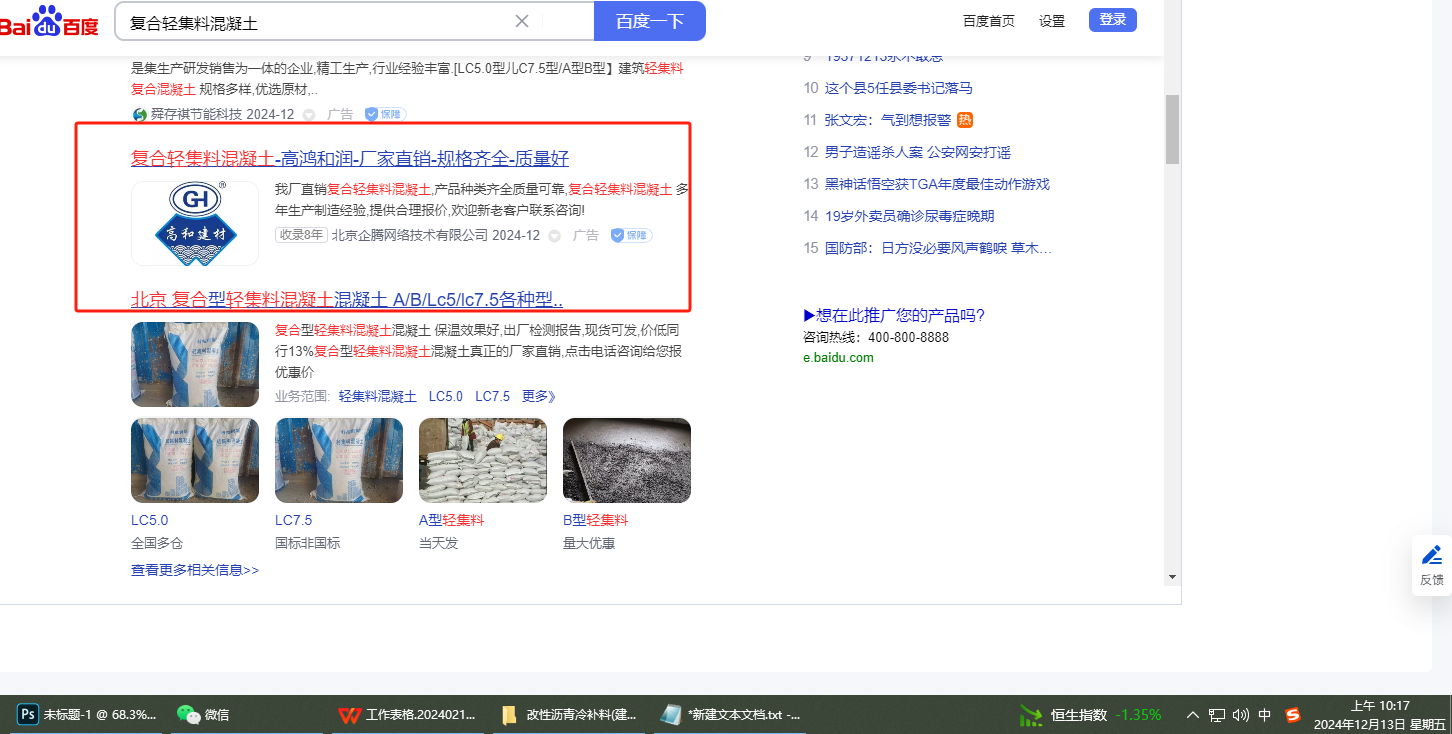
Task: Open hot search 国防部:日方没必要风声鹤唳
Action: click(x=938, y=248)
